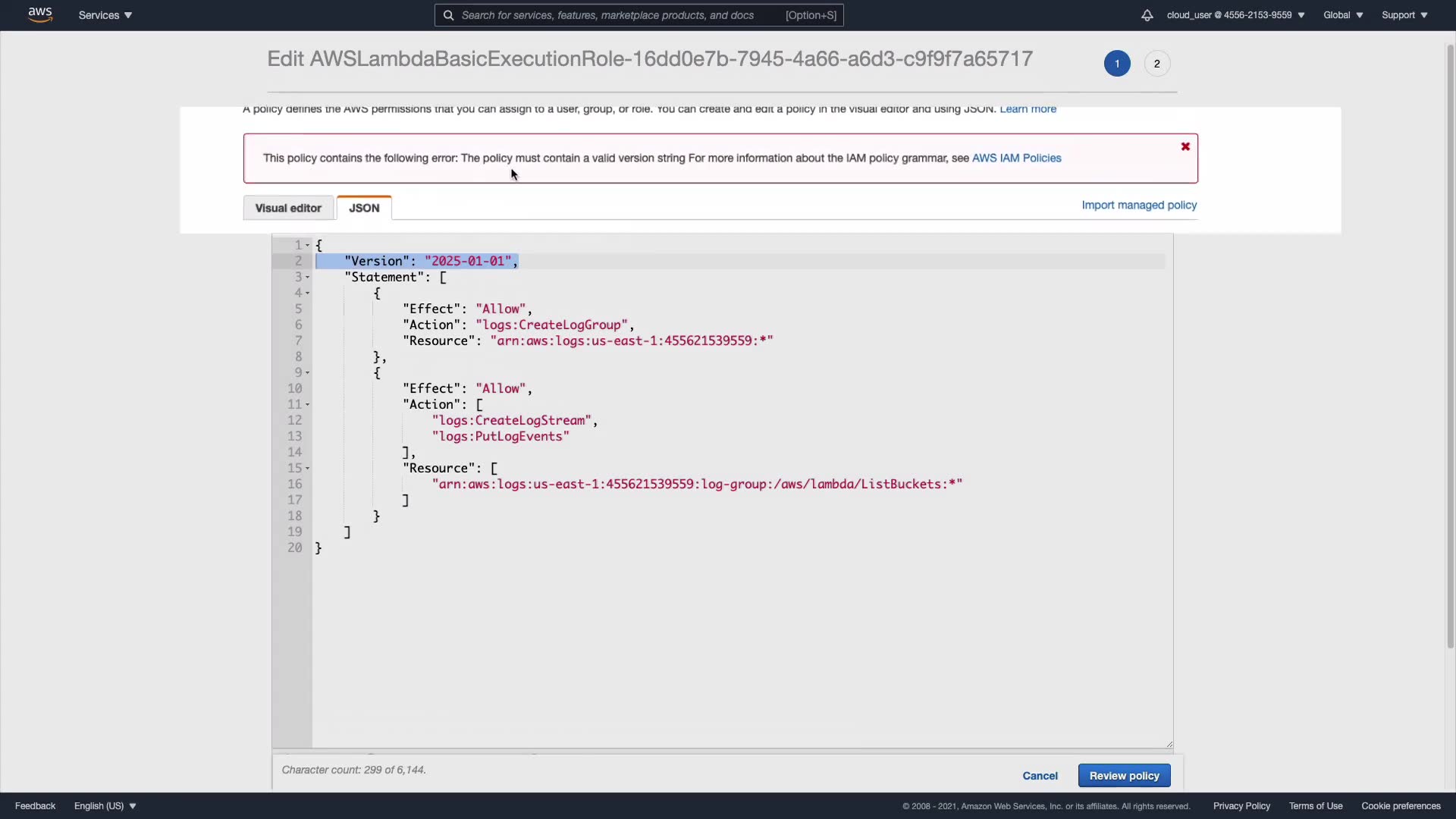Screen dimensions: 1456x819
Task: Go to step 2 circle indicator
Action: pos(1156,64)
